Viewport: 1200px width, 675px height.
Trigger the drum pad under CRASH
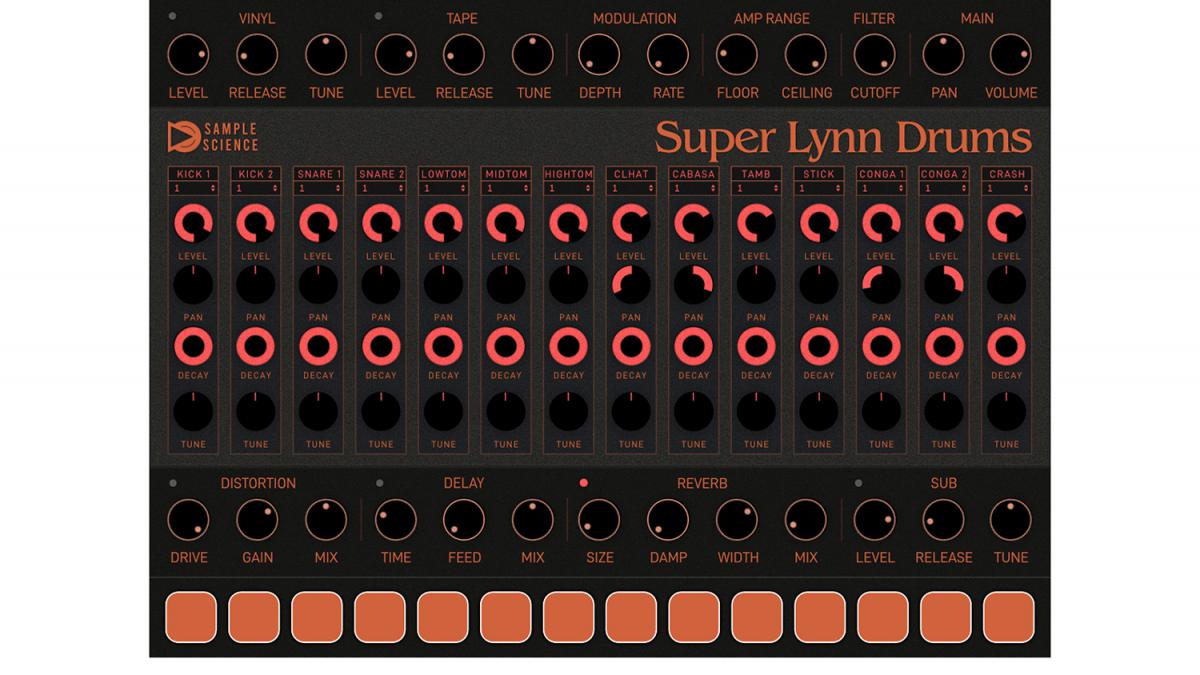coord(1008,617)
